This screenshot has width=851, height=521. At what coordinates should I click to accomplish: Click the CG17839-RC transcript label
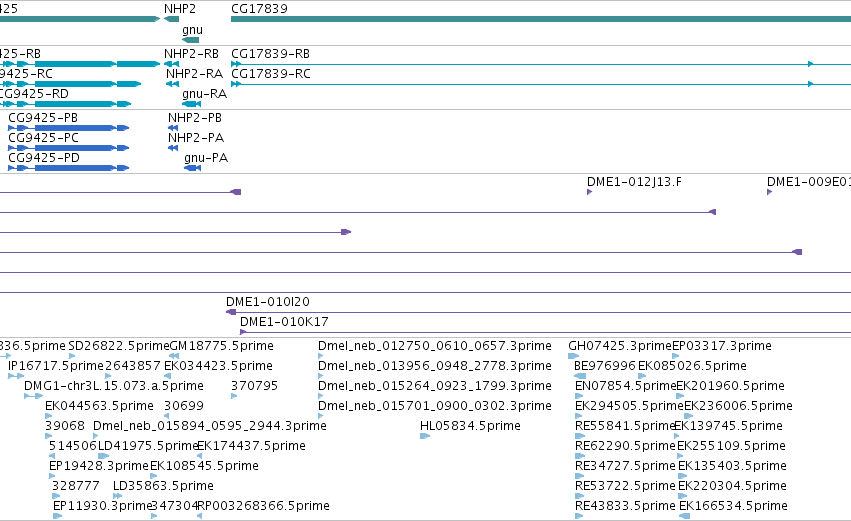pyautogui.click(x=271, y=74)
